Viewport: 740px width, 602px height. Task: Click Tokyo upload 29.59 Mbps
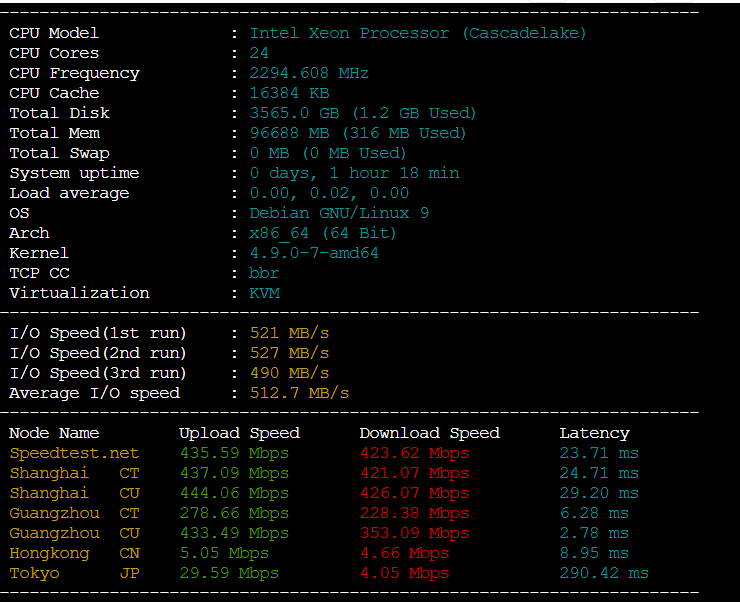coord(229,573)
